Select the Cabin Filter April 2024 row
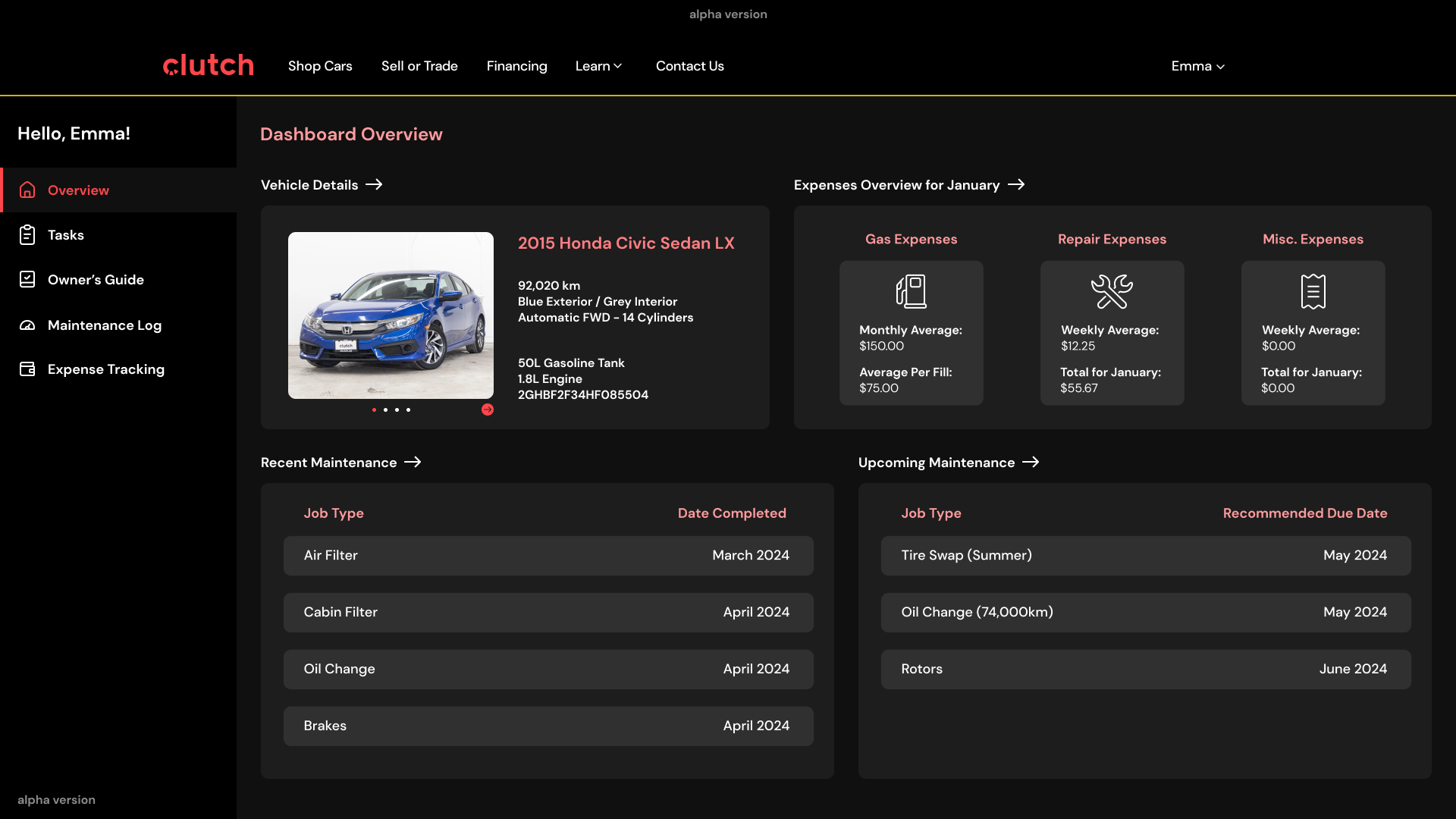Viewport: 1456px width, 819px height. [548, 613]
